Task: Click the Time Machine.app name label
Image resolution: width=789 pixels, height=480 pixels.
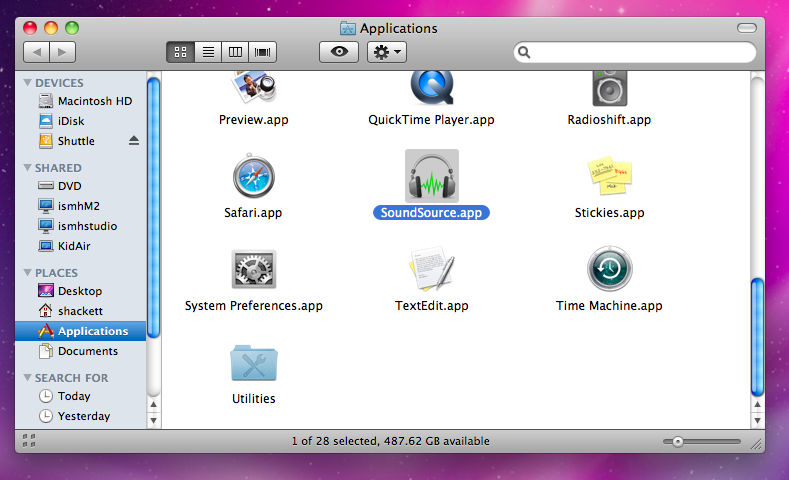Action: (x=609, y=306)
